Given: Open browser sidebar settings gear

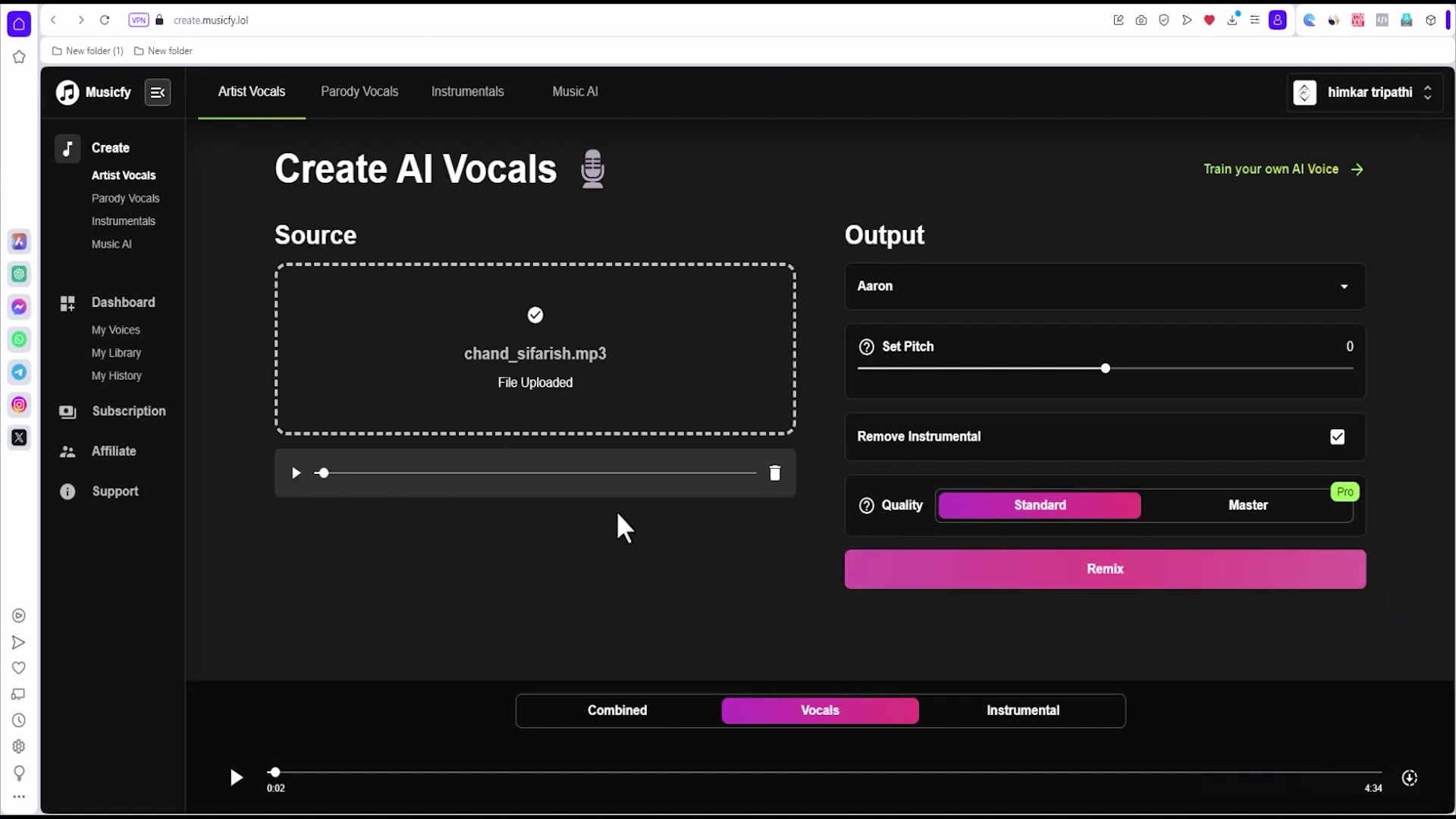Looking at the screenshot, I should pyautogui.click(x=19, y=747).
